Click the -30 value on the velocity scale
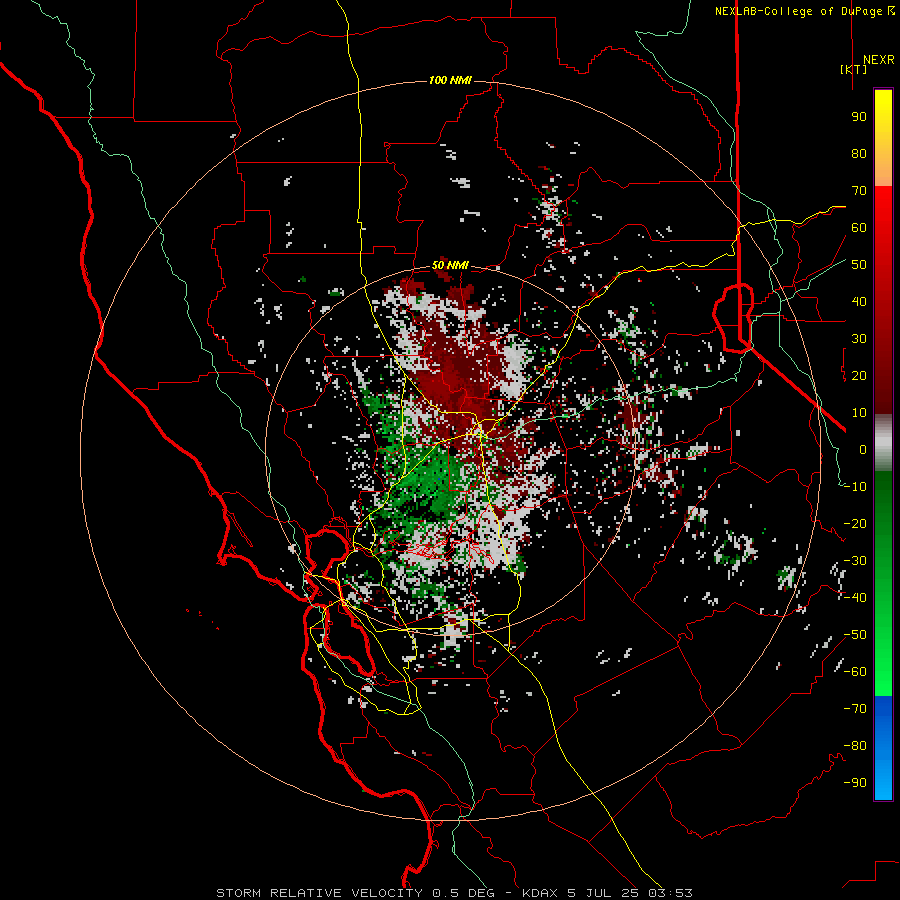The height and width of the screenshot is (900, 900). click(x=855, y=561)
